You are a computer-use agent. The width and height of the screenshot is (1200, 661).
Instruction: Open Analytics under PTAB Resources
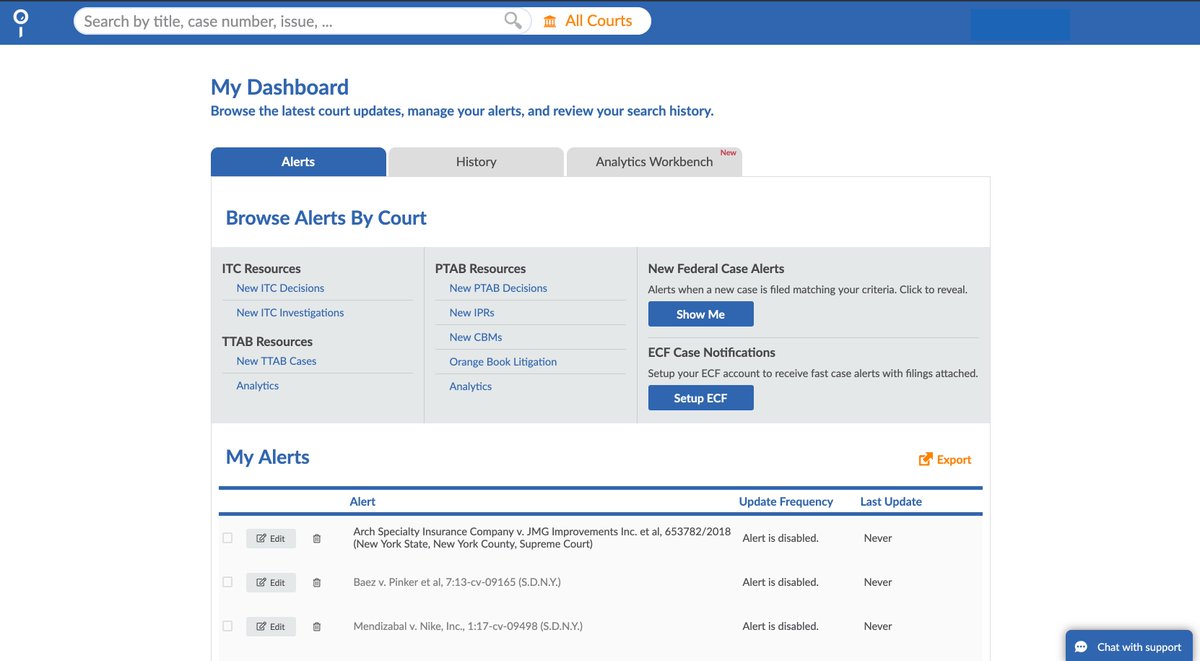pos(471,387)
